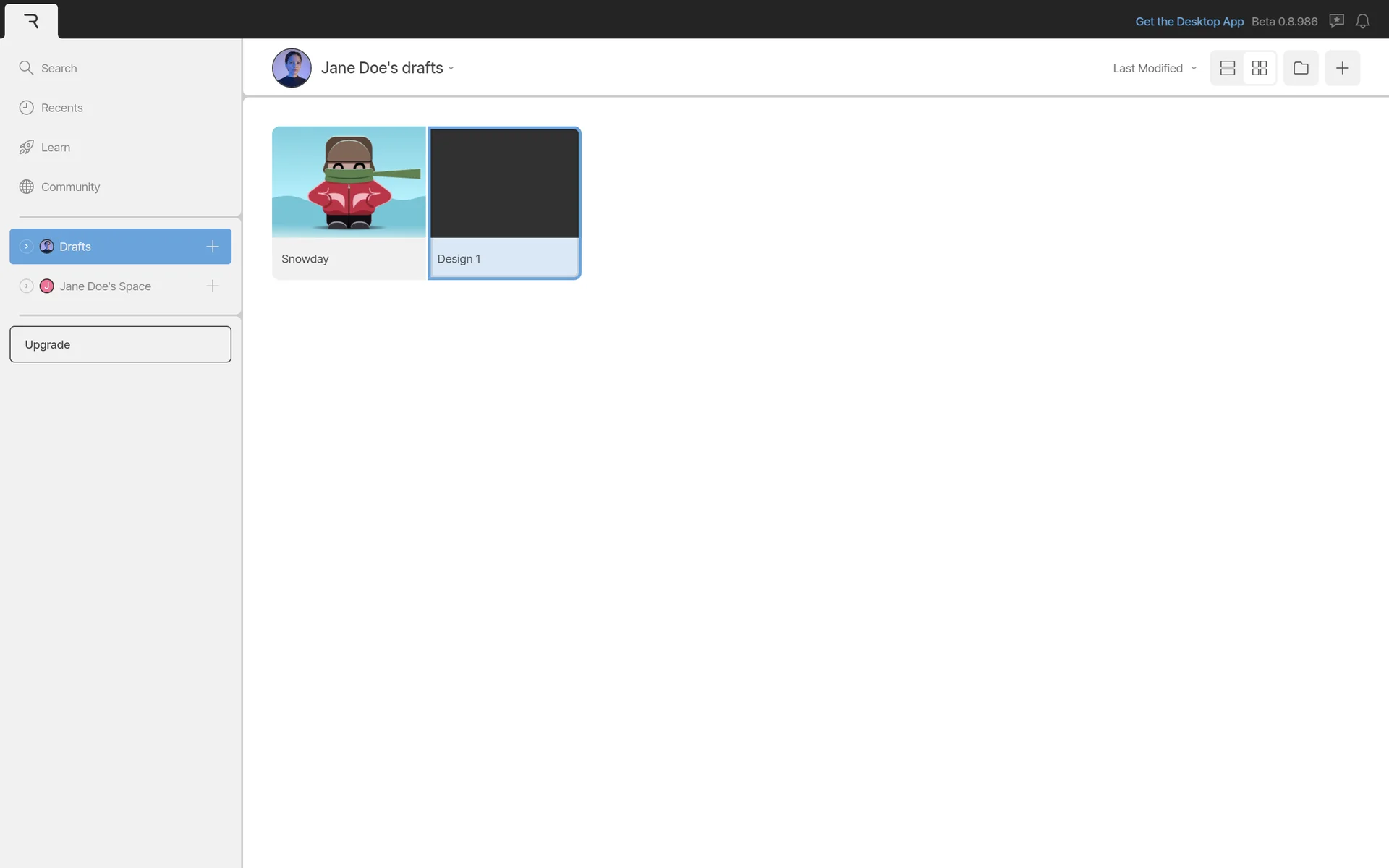Switch to grid view layout
Screen dimensions: 1389x868
tap(1260, 68)
